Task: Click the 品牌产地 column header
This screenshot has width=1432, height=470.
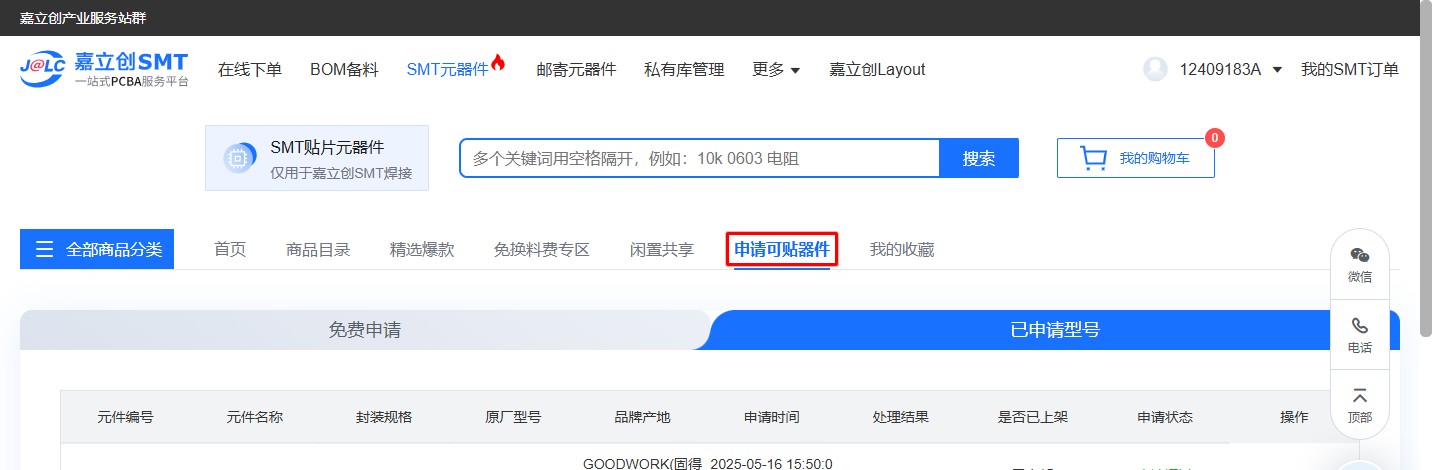Action: point(642,417)
